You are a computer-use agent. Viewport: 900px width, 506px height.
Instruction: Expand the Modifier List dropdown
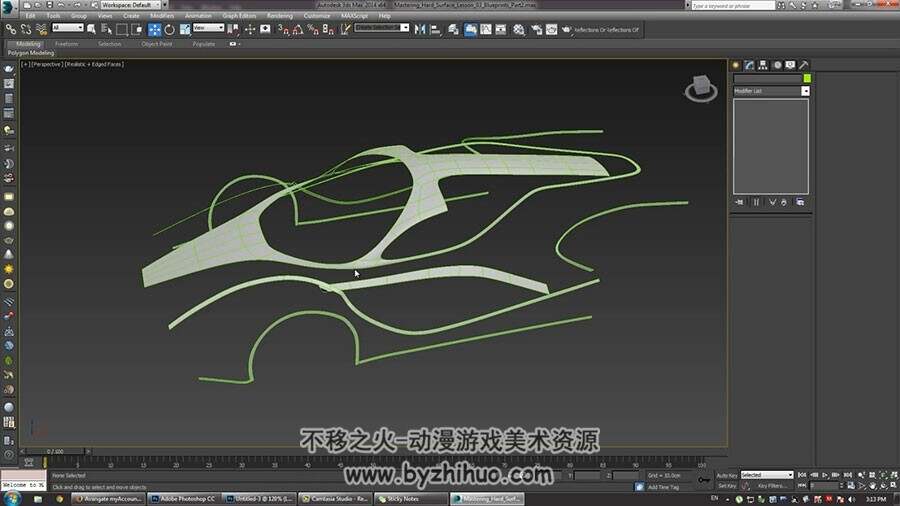pos(771,91)
